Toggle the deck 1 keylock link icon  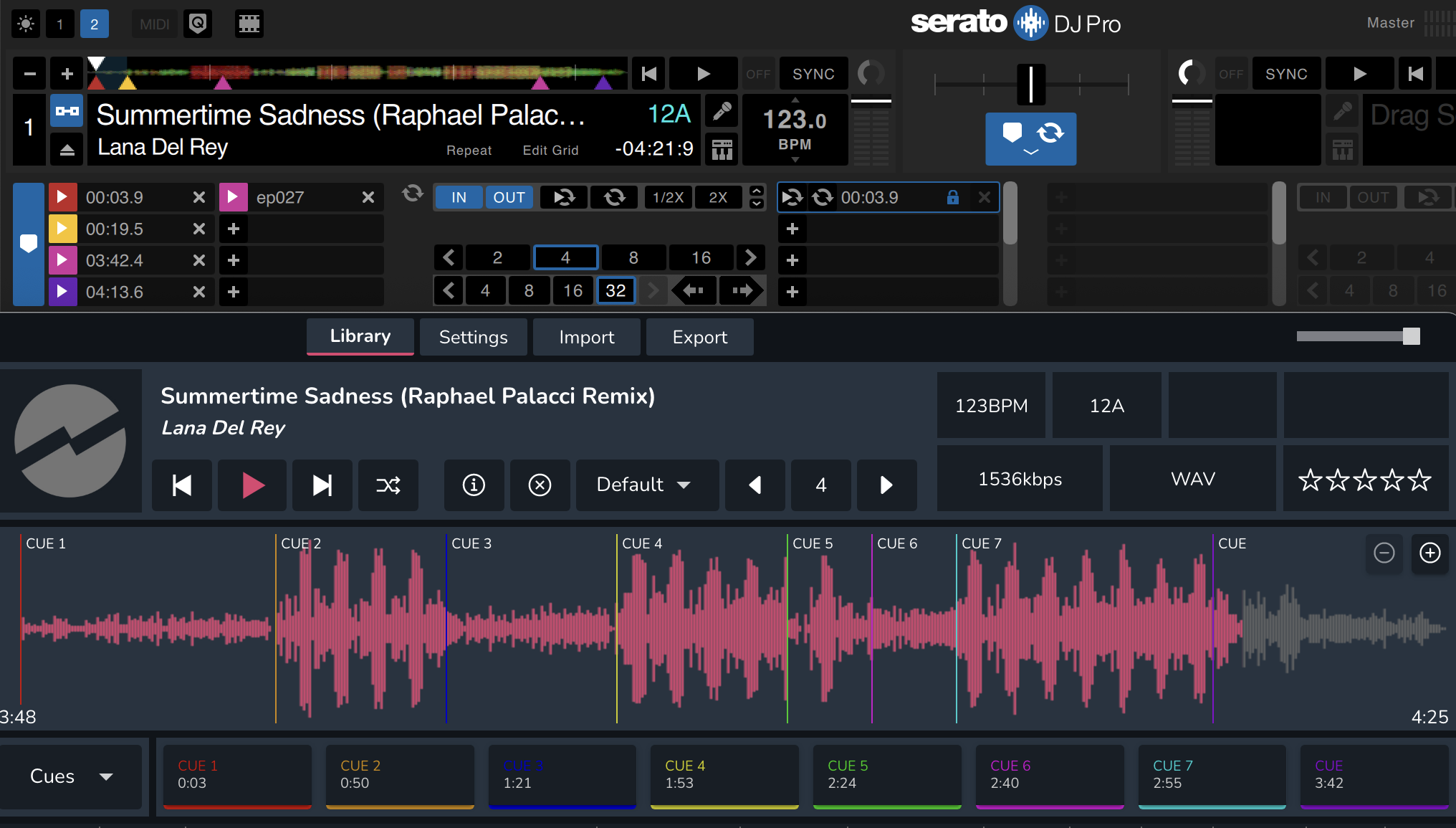coord(67,111)
